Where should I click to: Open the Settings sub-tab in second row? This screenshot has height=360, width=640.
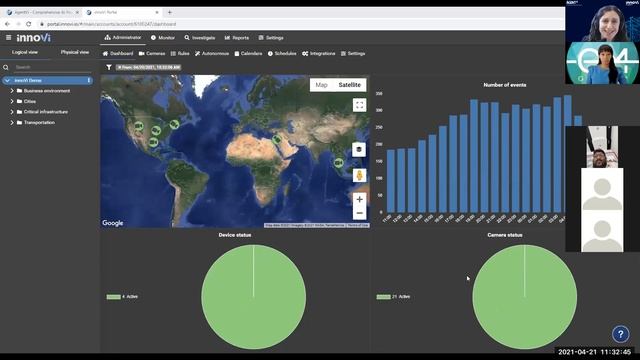pos(353,53)
